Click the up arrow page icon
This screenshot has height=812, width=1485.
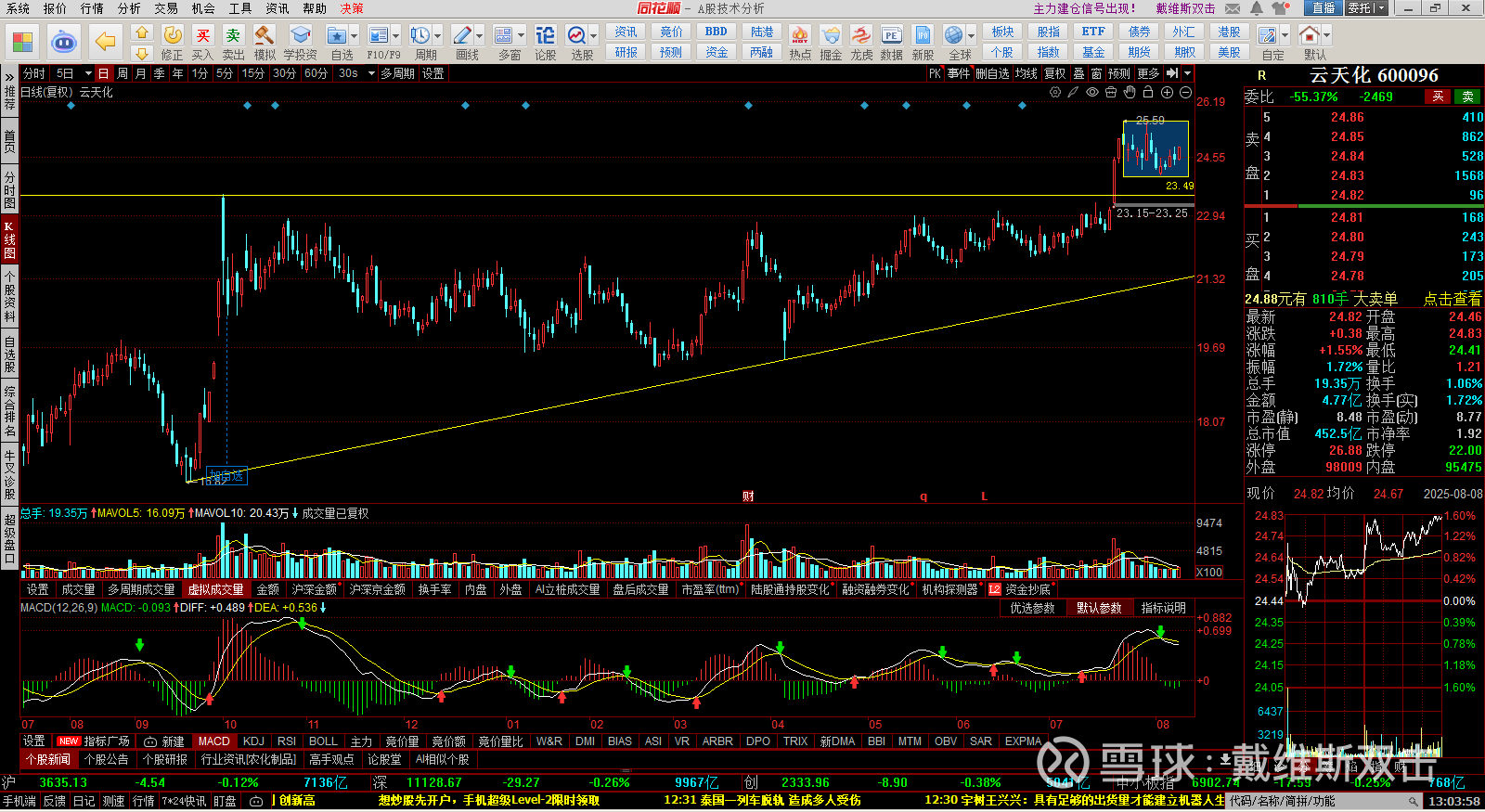(142, 32)
